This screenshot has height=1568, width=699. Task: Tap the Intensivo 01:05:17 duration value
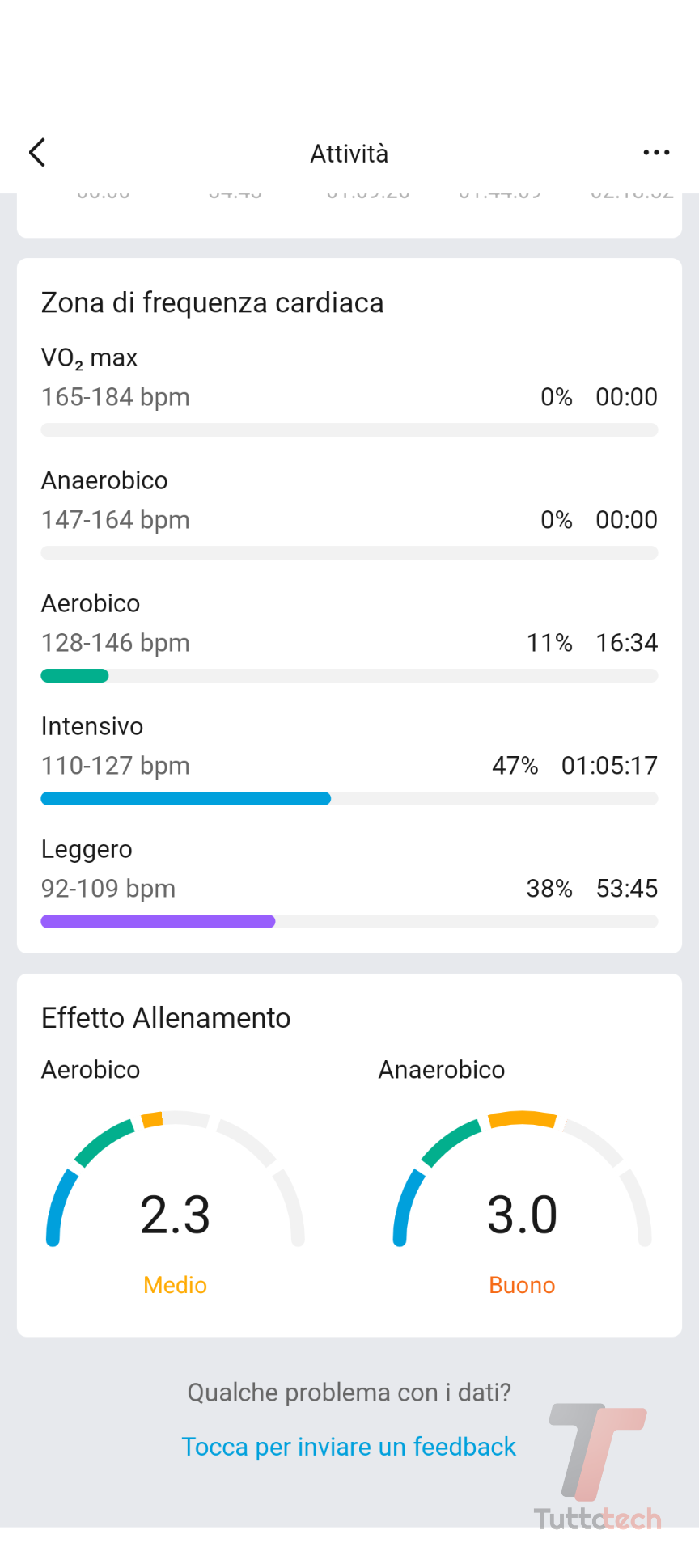609,765
